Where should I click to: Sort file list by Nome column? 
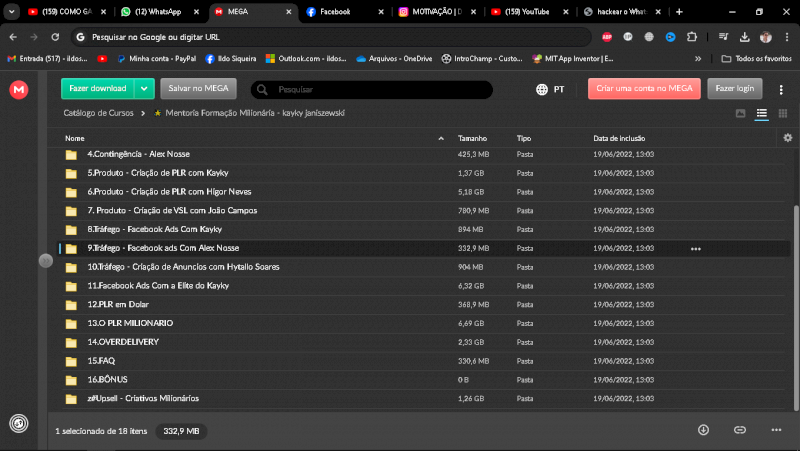pyautogui.click(x=75, y=138)
